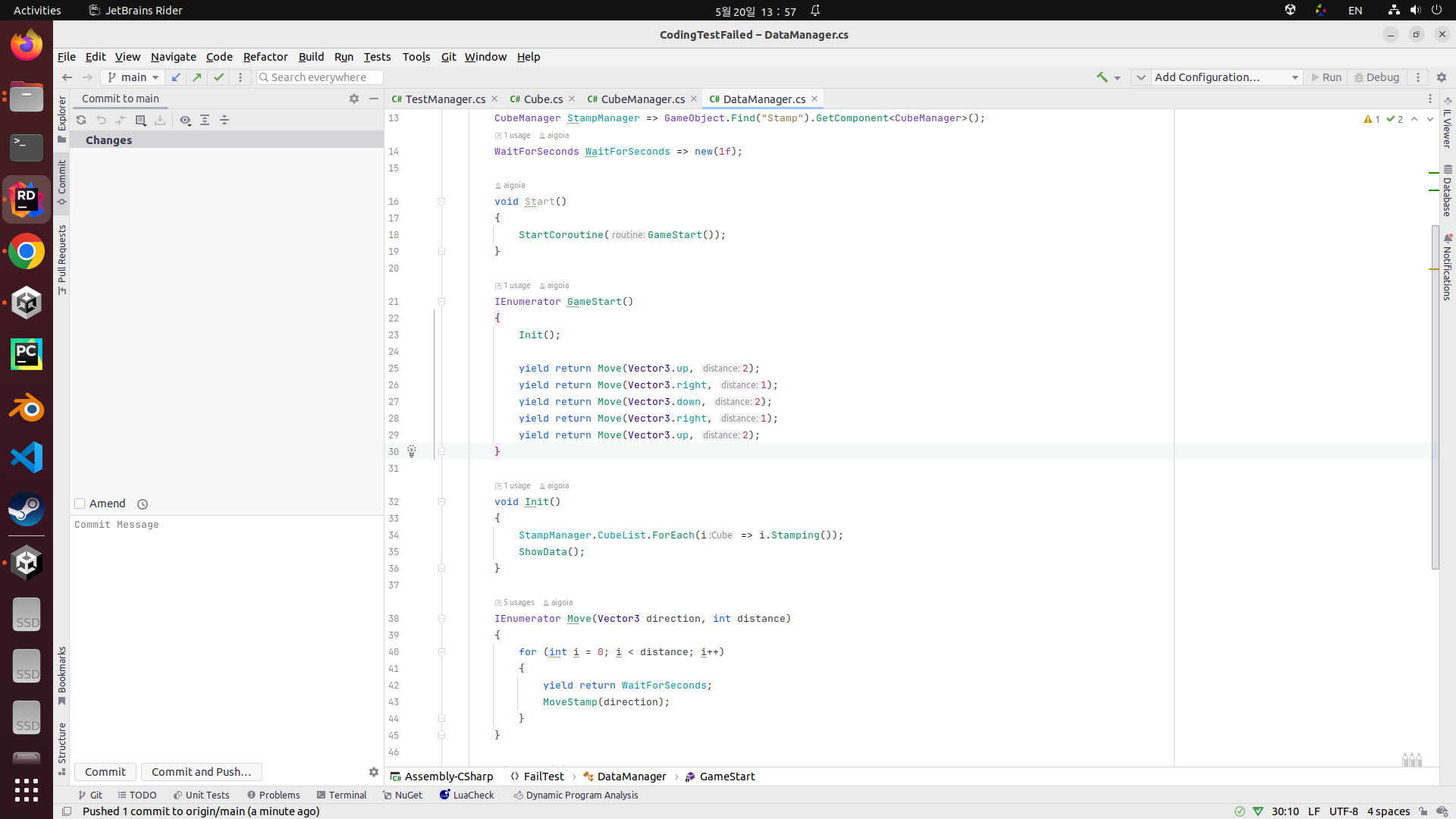Open the main branch dropdown

coord(133,77)
